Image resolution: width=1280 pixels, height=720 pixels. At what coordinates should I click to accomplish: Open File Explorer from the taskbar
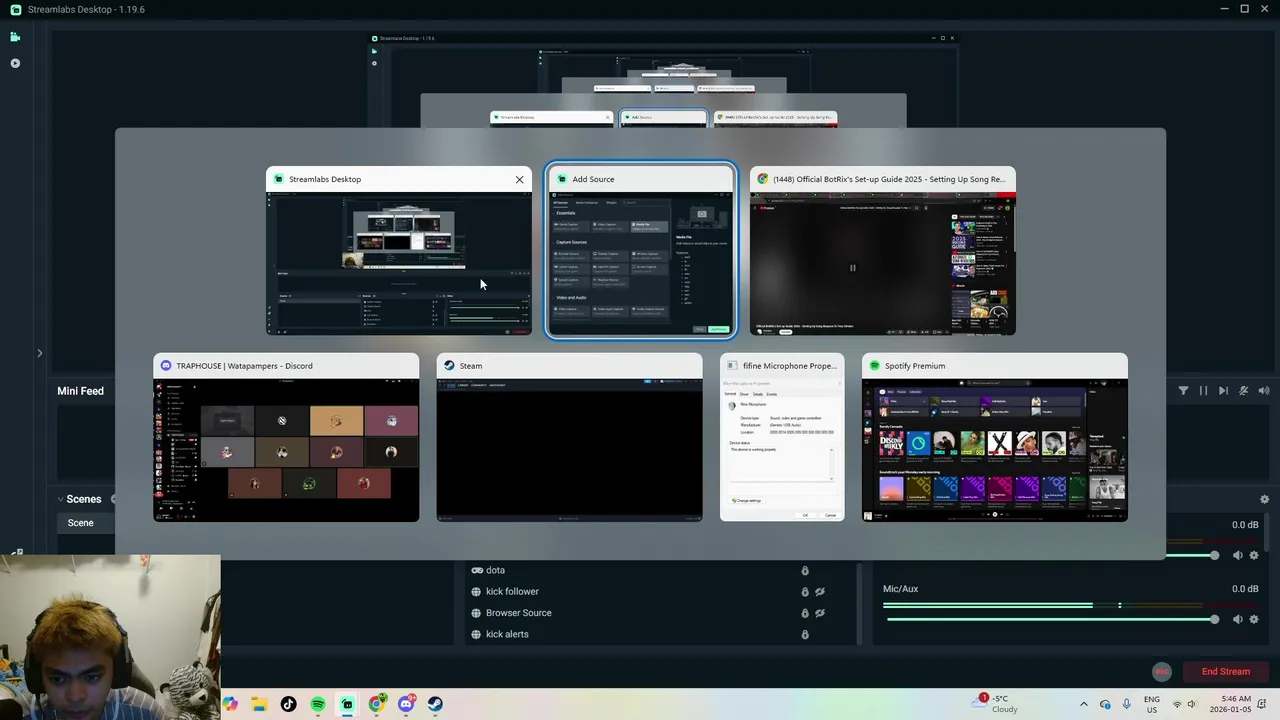(x=260, y=704)
